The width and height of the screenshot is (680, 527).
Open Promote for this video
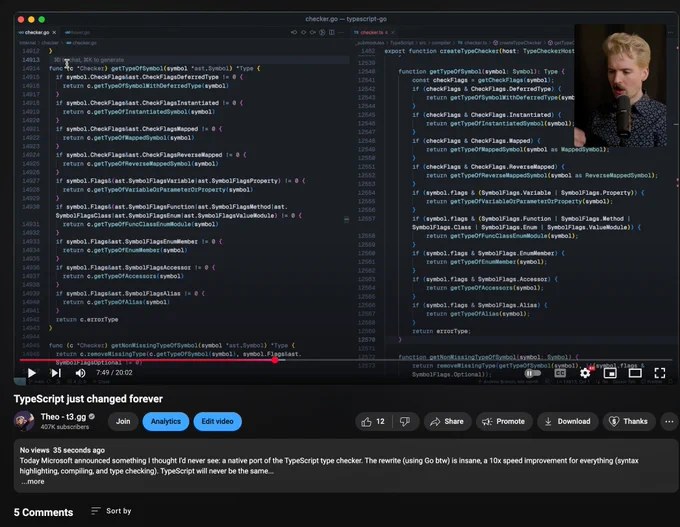click(x=504, y=422)
